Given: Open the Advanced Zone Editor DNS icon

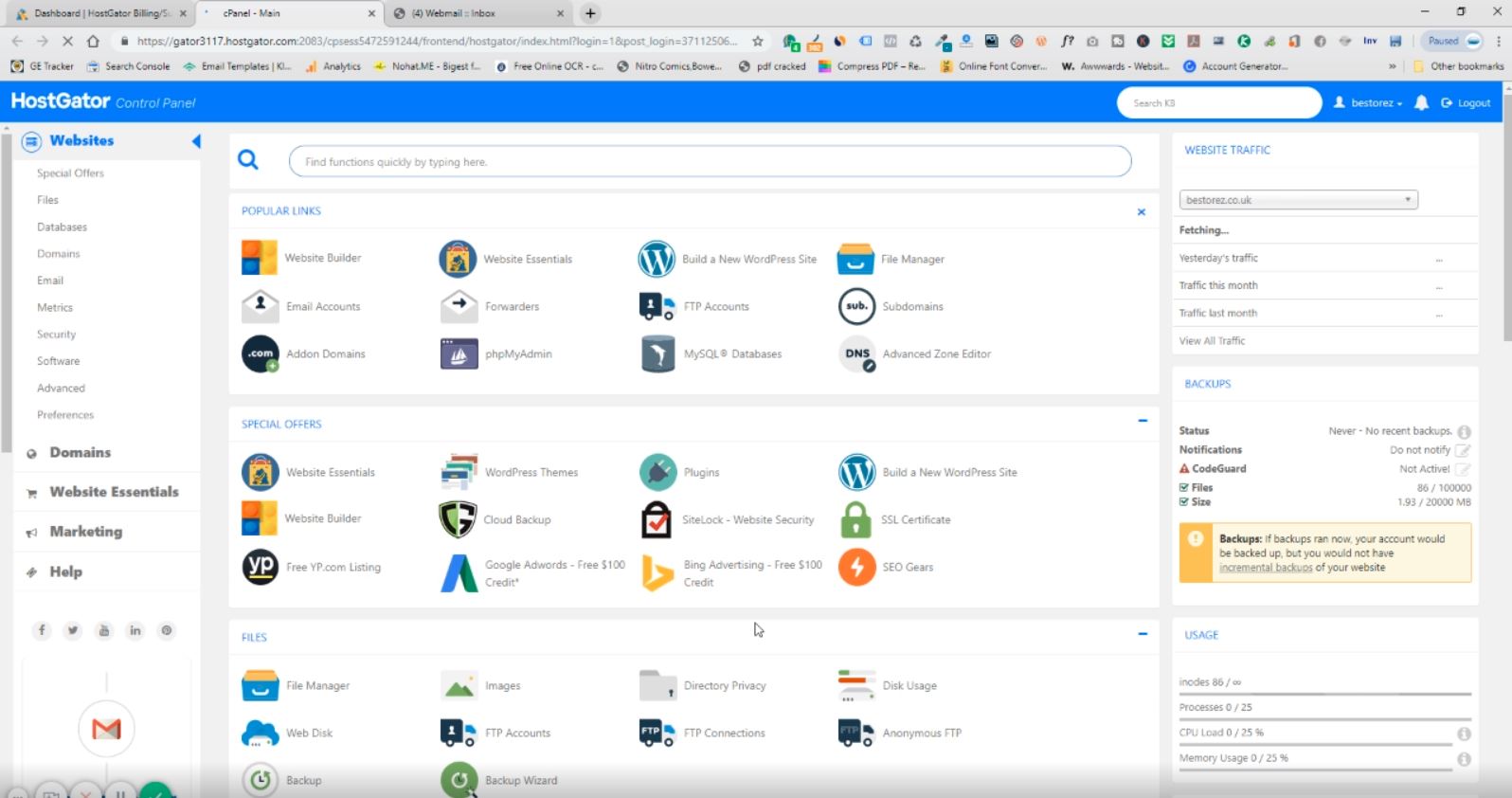Looking at the screenshot, I should click(857, 354).
